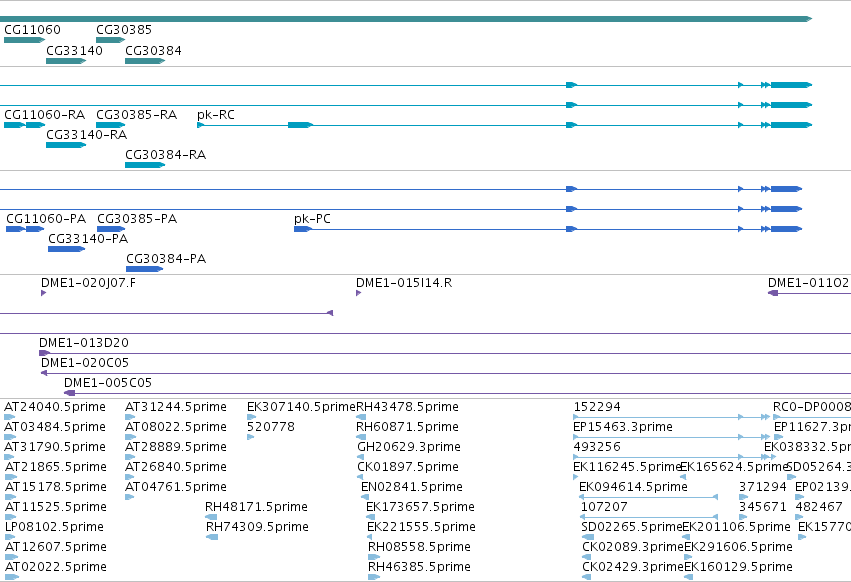Select the CG30385-PA coding feature
This screenshot has width=851, height=582.
point(111,229)
